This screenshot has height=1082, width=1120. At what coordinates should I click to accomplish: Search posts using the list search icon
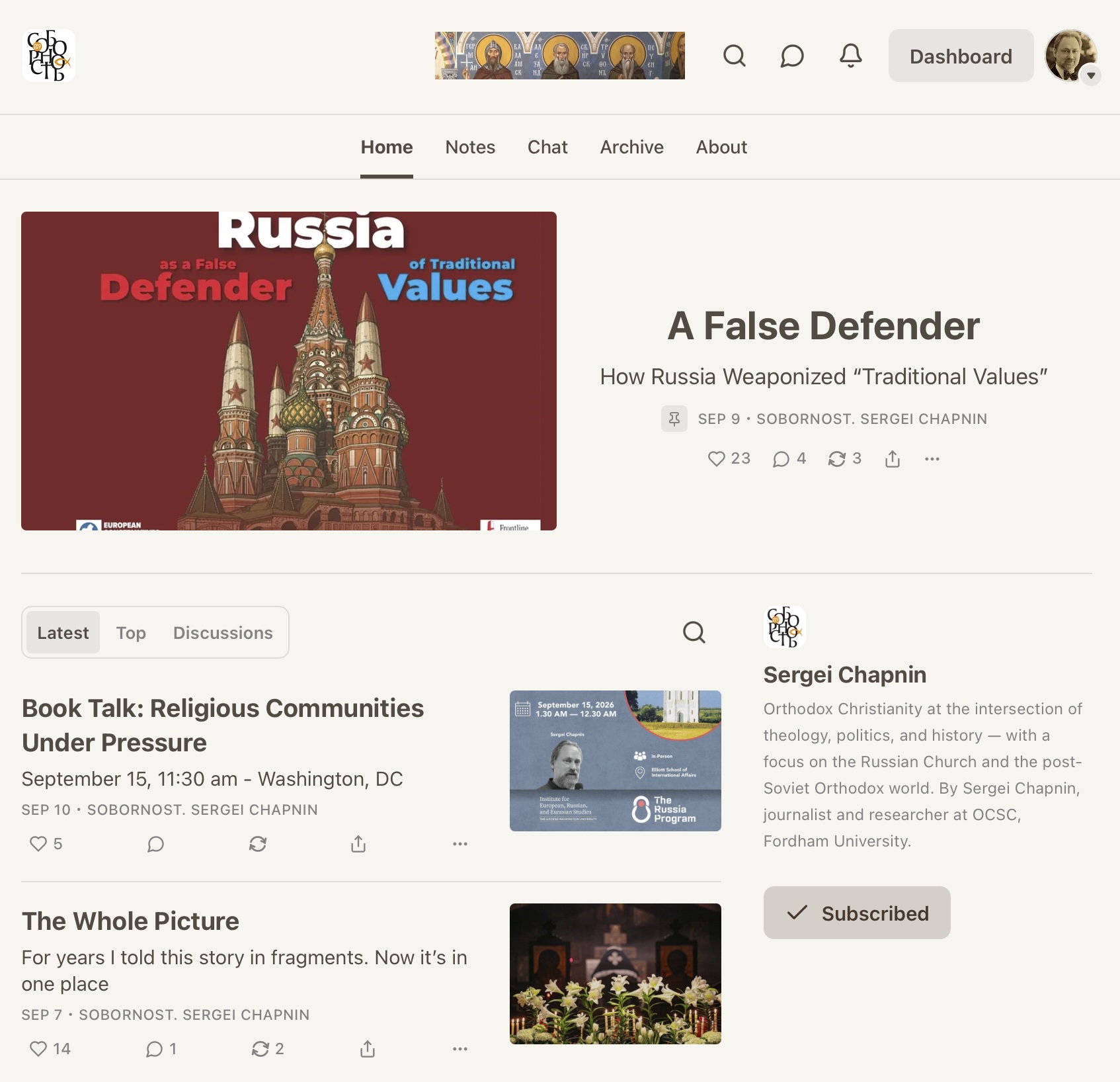pyautogui.click(x=694, y=632)
